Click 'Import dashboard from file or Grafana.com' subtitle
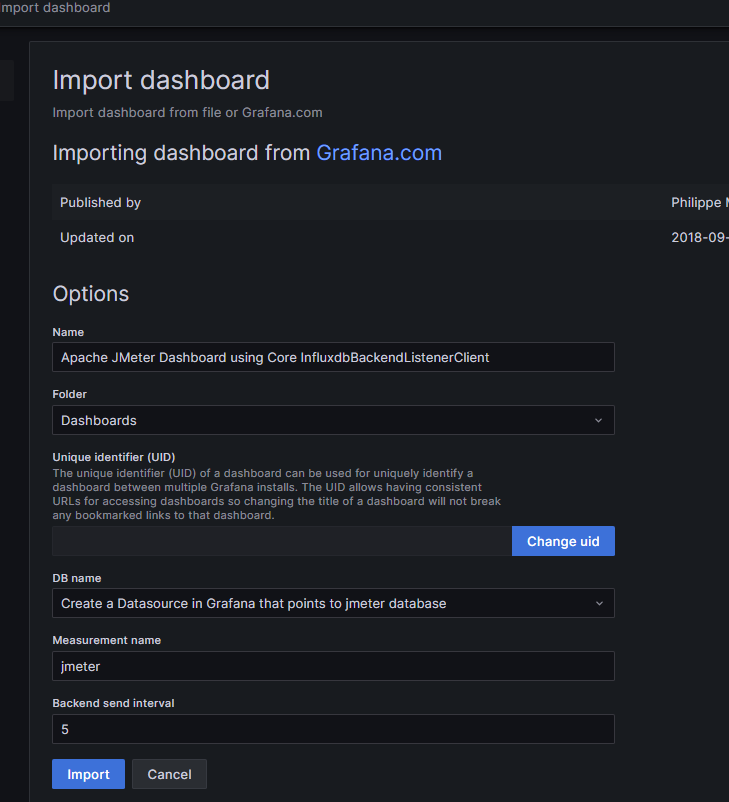 click(x=187, y=113)
